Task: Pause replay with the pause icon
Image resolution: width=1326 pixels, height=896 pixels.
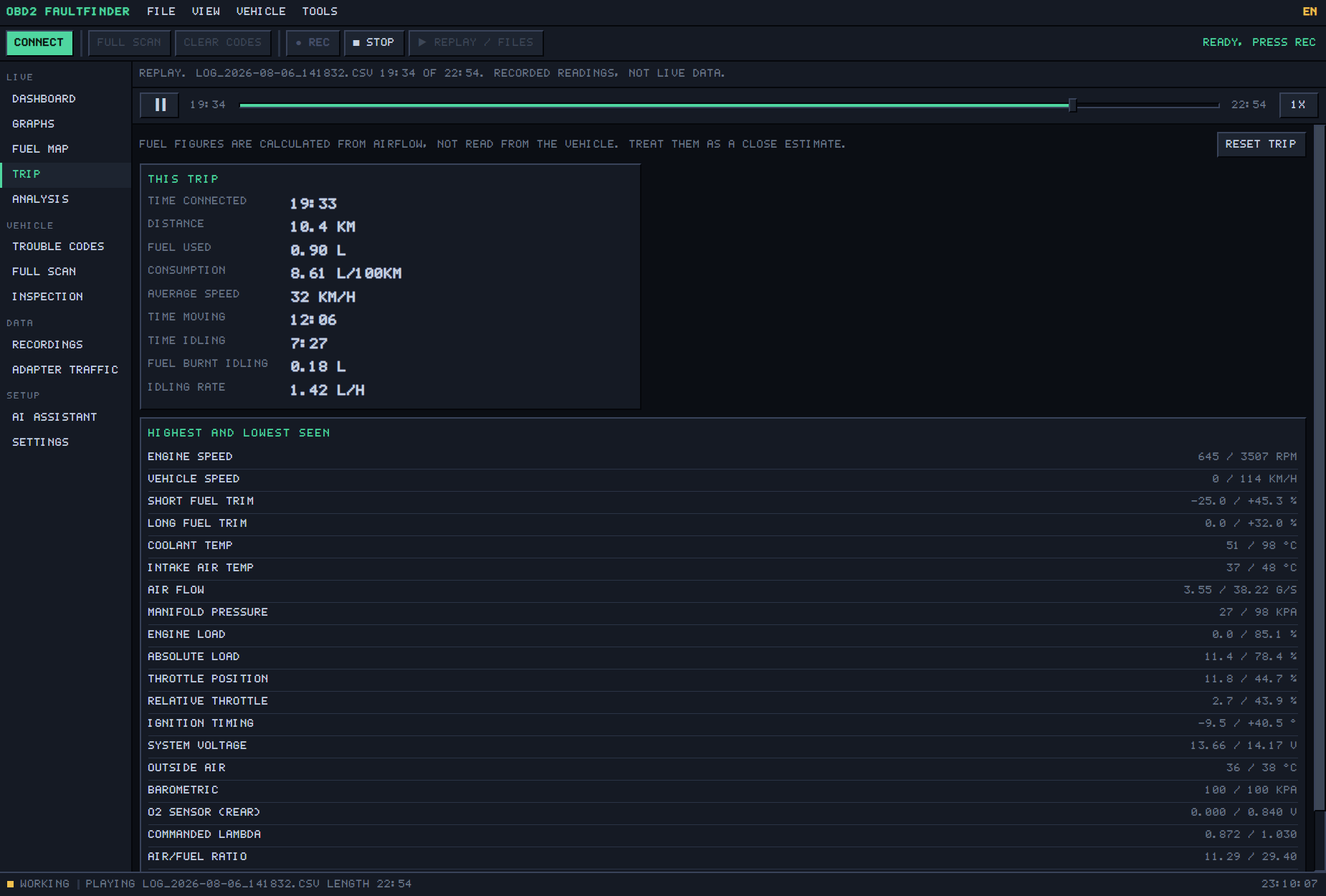Action: (x=161, y=105)
